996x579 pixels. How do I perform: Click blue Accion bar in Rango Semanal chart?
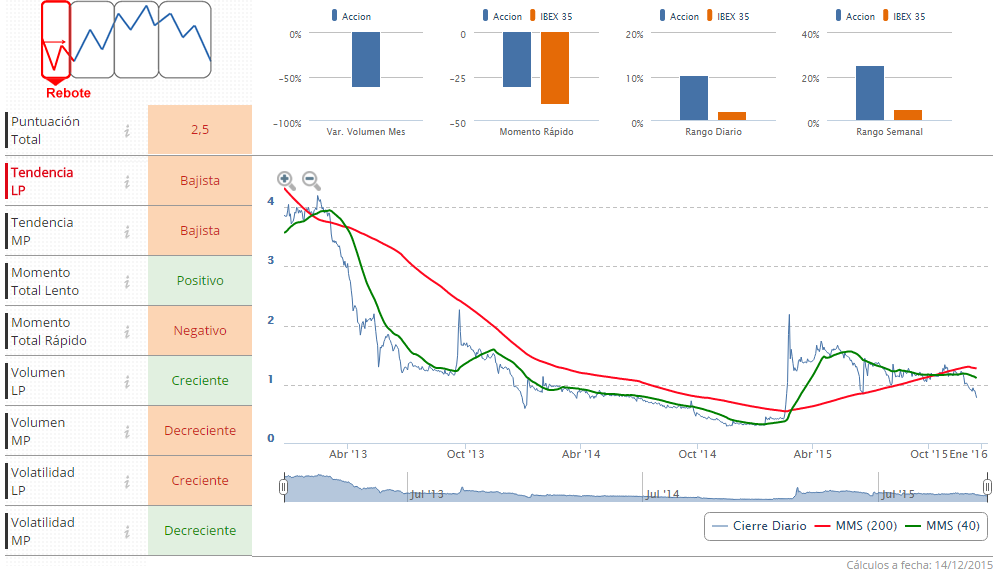870,93
